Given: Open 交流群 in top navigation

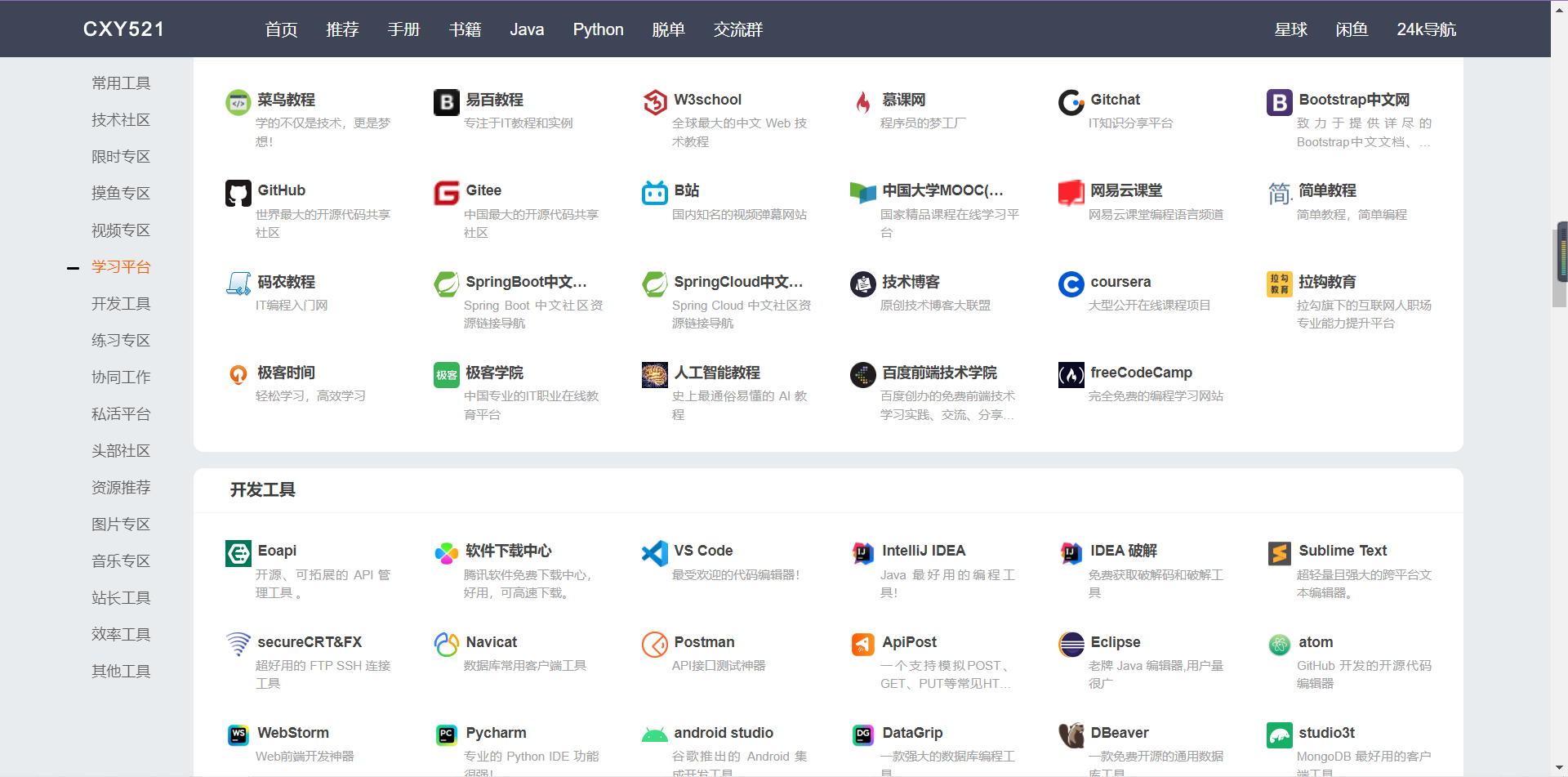Looking at the screenshot, I should (738, 29).
